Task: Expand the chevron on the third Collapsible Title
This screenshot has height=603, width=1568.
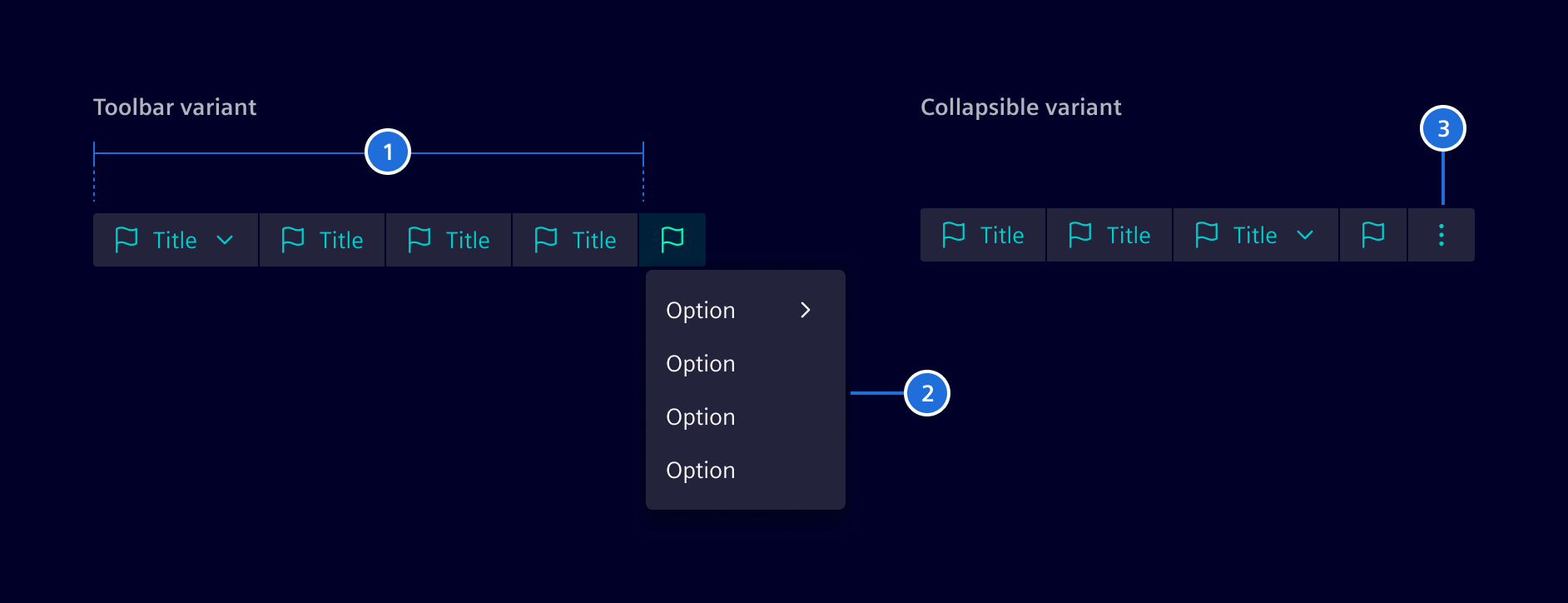Action: 1303,235
